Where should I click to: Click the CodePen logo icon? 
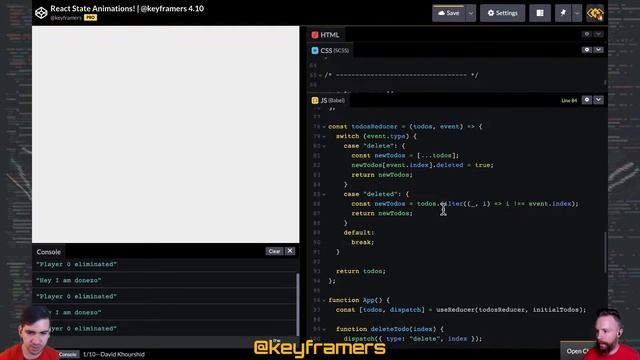41,13
